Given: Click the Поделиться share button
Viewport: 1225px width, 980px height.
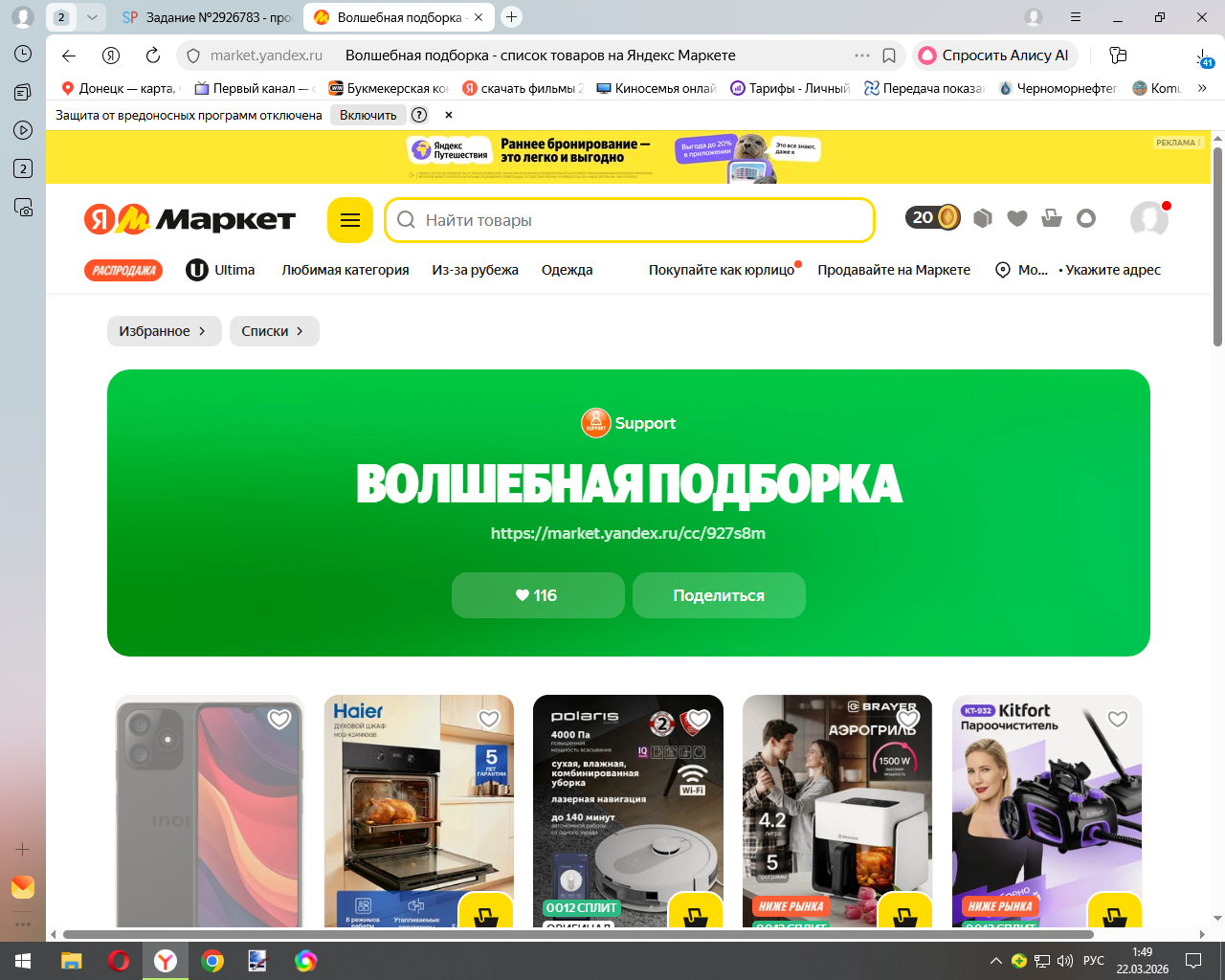Looking at the screenshot, I should 719,595.
